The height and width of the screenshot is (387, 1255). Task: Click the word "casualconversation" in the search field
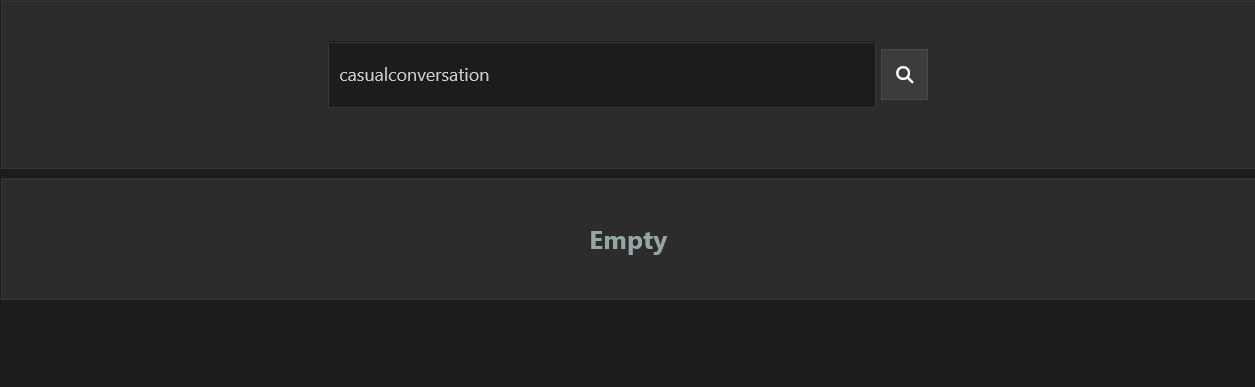(414, 75)
